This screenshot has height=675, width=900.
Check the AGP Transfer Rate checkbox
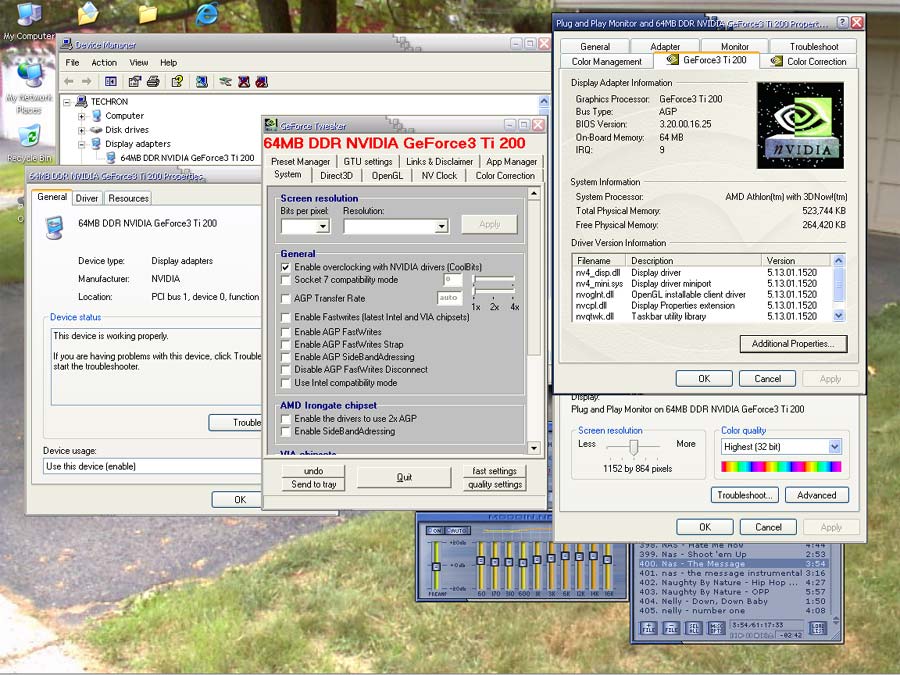(x=285, y=298)
